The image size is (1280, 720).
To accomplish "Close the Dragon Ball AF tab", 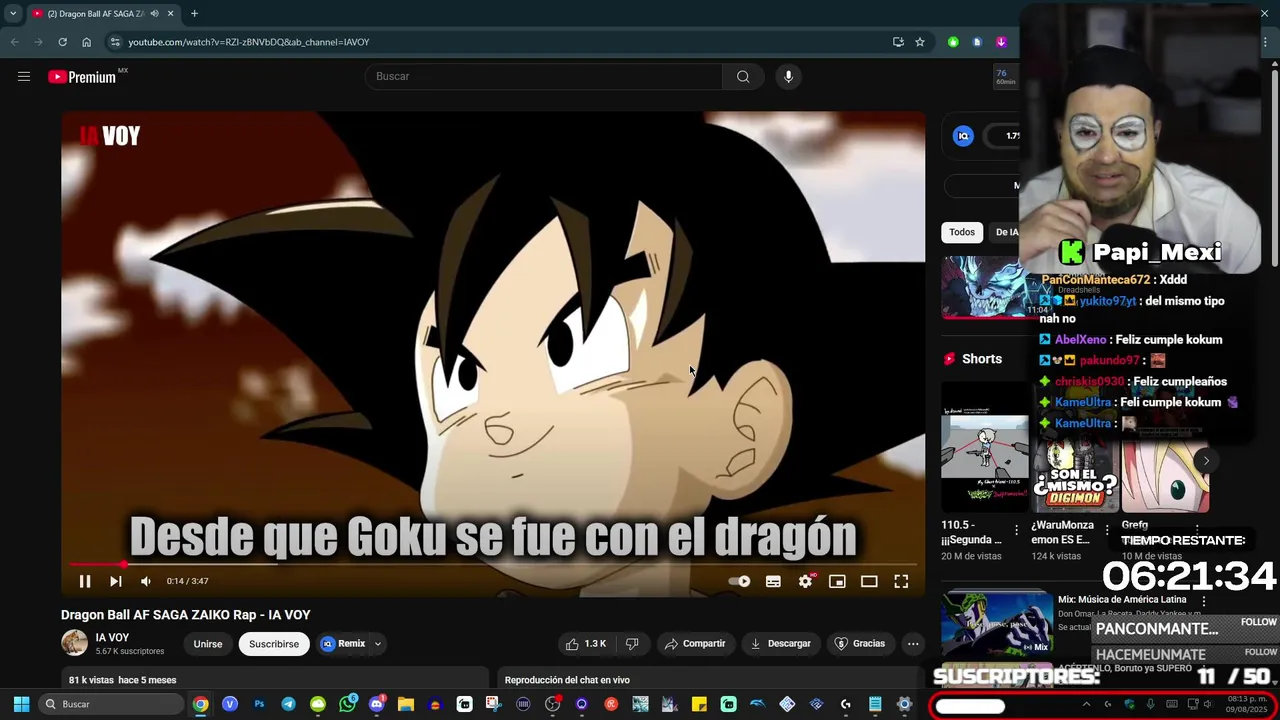I will (170, 14).
